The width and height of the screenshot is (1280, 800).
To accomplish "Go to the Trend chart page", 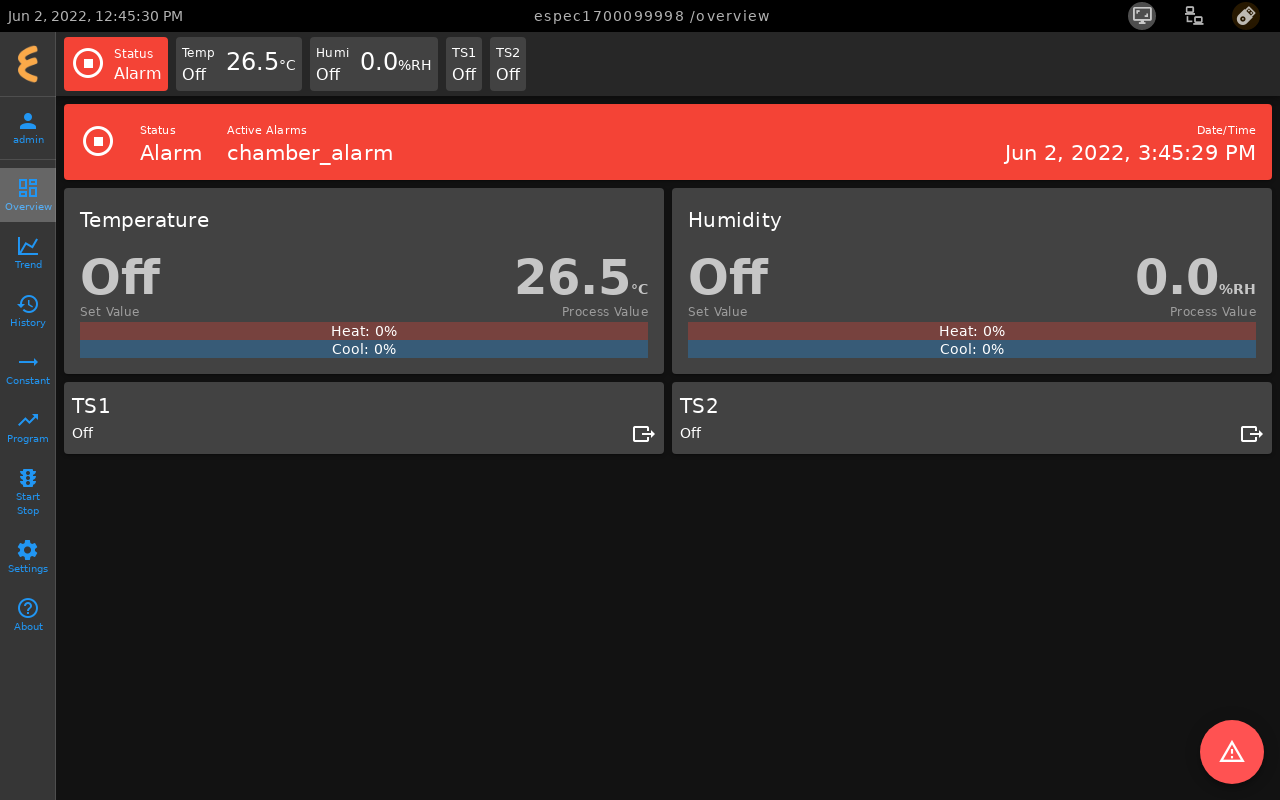I will coord(28,252).
